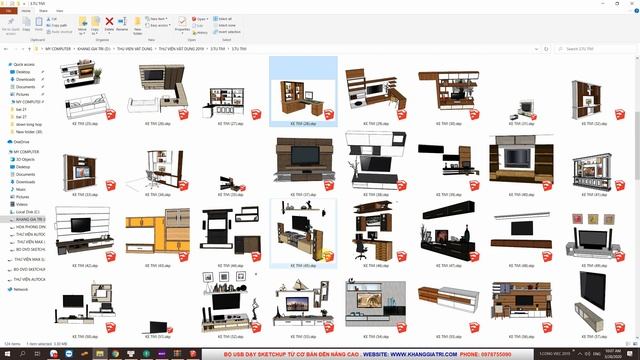Image resolution: width=640 pixels, height=360 pixels.
Task: Click taskbar search icon
Action: [x=22, y=354]
